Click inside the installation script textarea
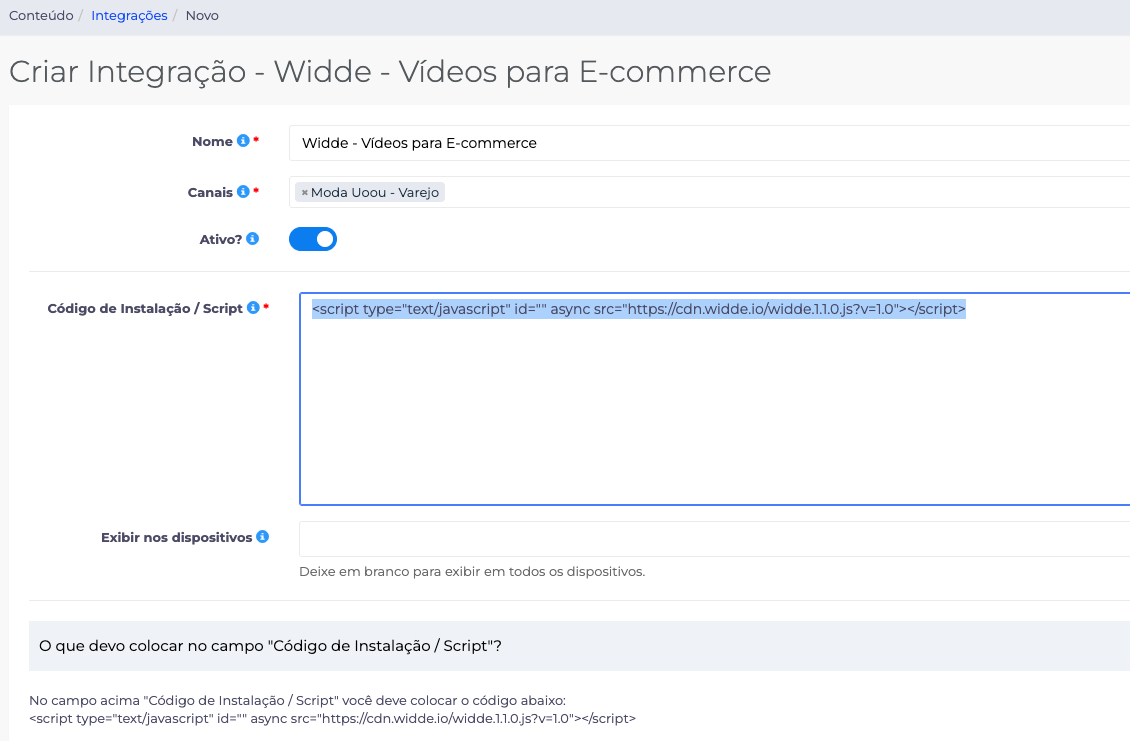The width and height of the screenshot is (1130, 741). [x=715, y=399]
